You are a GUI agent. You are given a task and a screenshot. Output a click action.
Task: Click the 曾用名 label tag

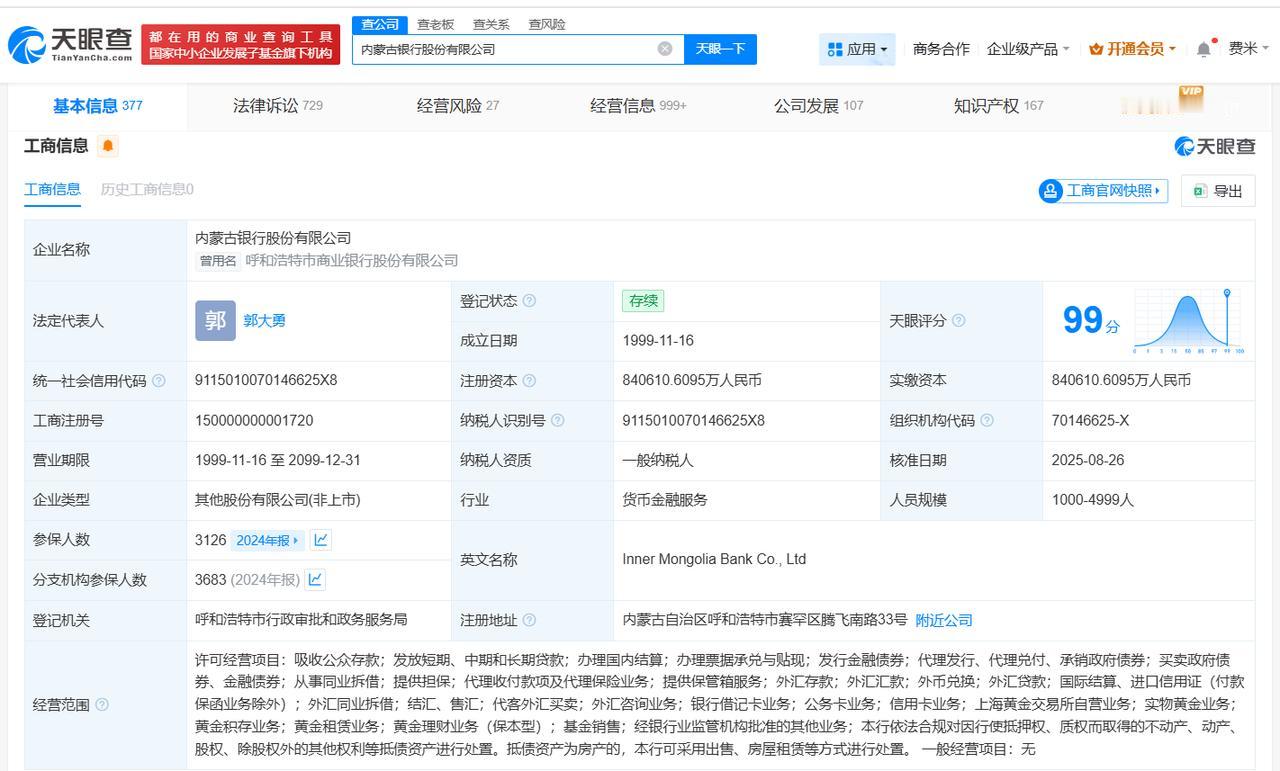click(218, 261)
